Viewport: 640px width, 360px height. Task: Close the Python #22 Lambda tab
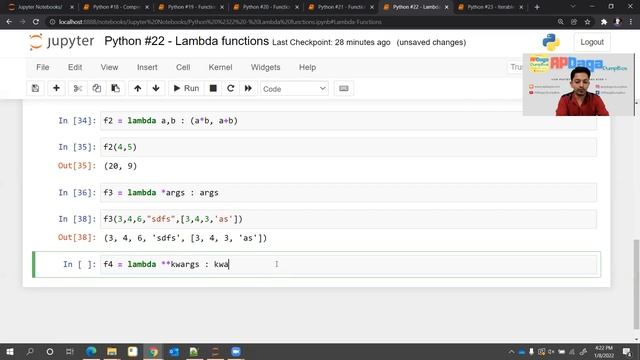pyautogui.click(x=446, y=7)
